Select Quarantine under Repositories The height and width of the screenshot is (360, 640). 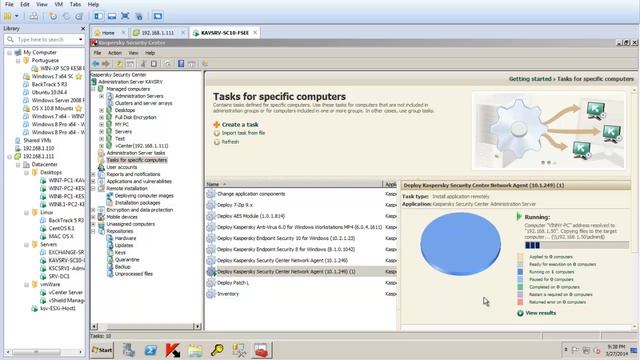click(127, 260)
